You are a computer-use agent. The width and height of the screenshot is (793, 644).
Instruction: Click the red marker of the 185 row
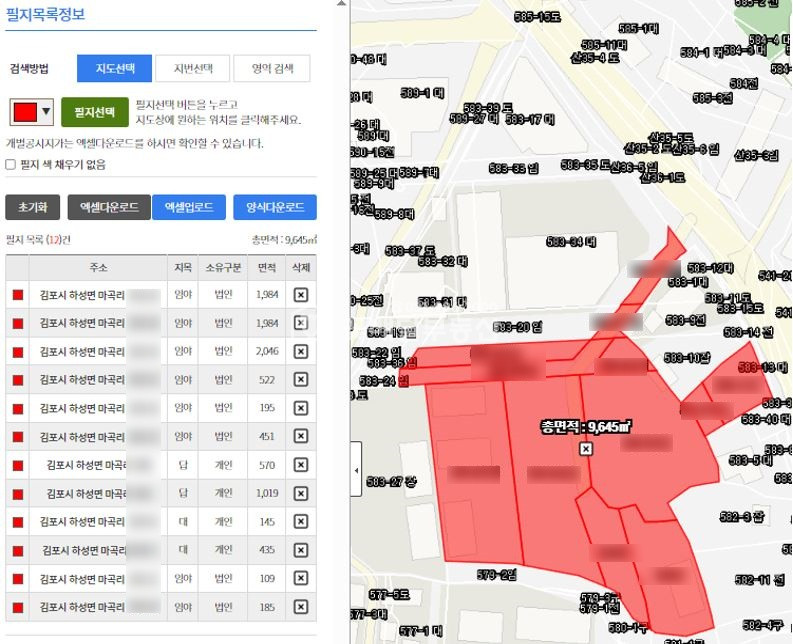click(x=18, y=607)
